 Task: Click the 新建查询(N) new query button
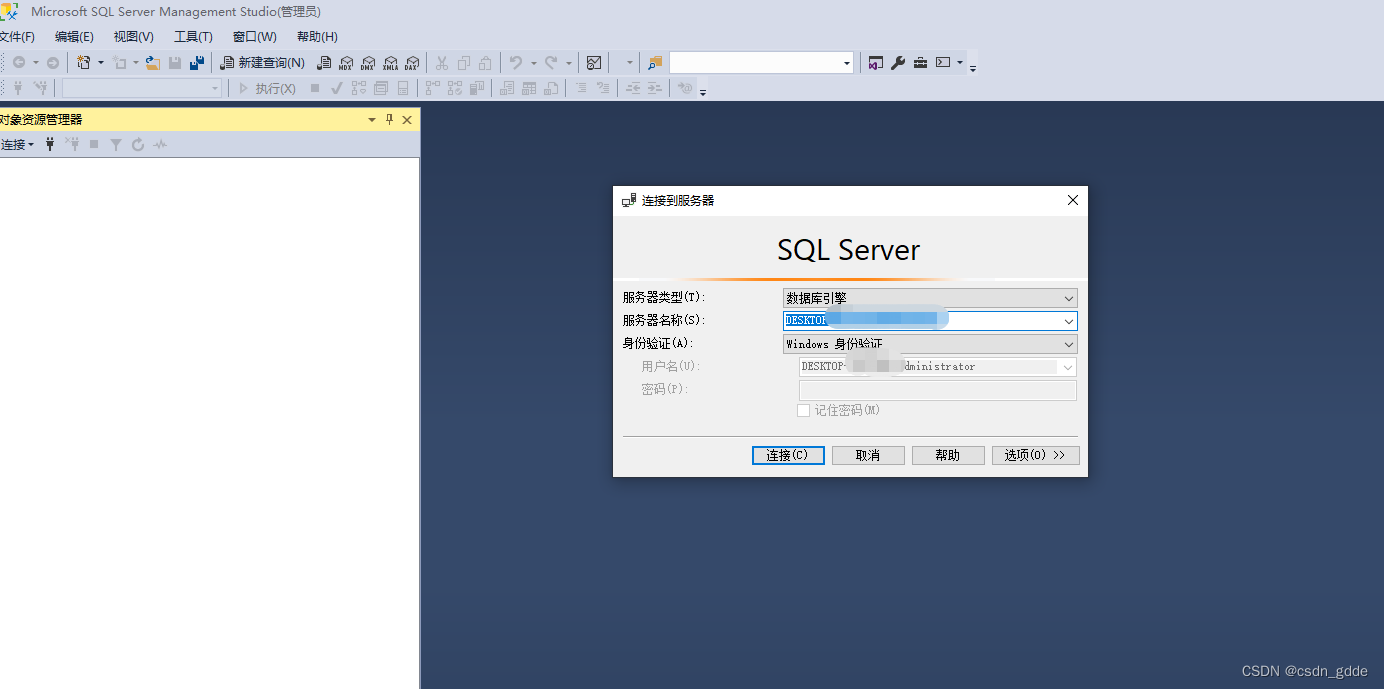263,62
